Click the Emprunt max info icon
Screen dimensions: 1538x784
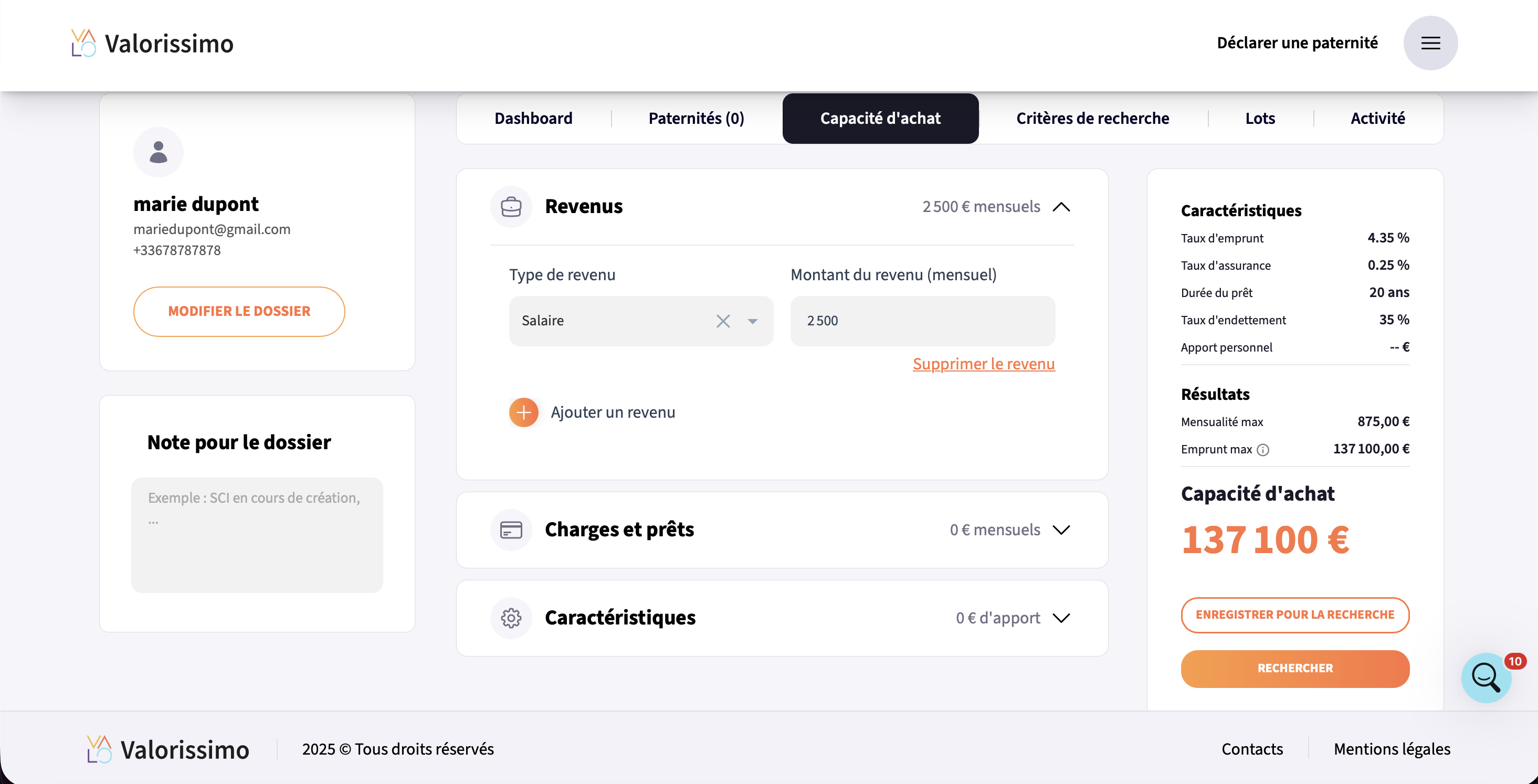pos(1263,450)
